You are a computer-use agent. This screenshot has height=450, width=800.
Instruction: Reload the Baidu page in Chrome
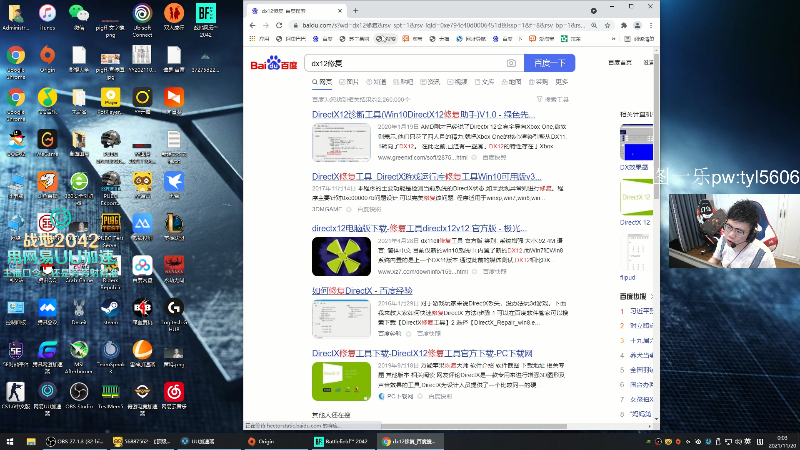(279, 25)
